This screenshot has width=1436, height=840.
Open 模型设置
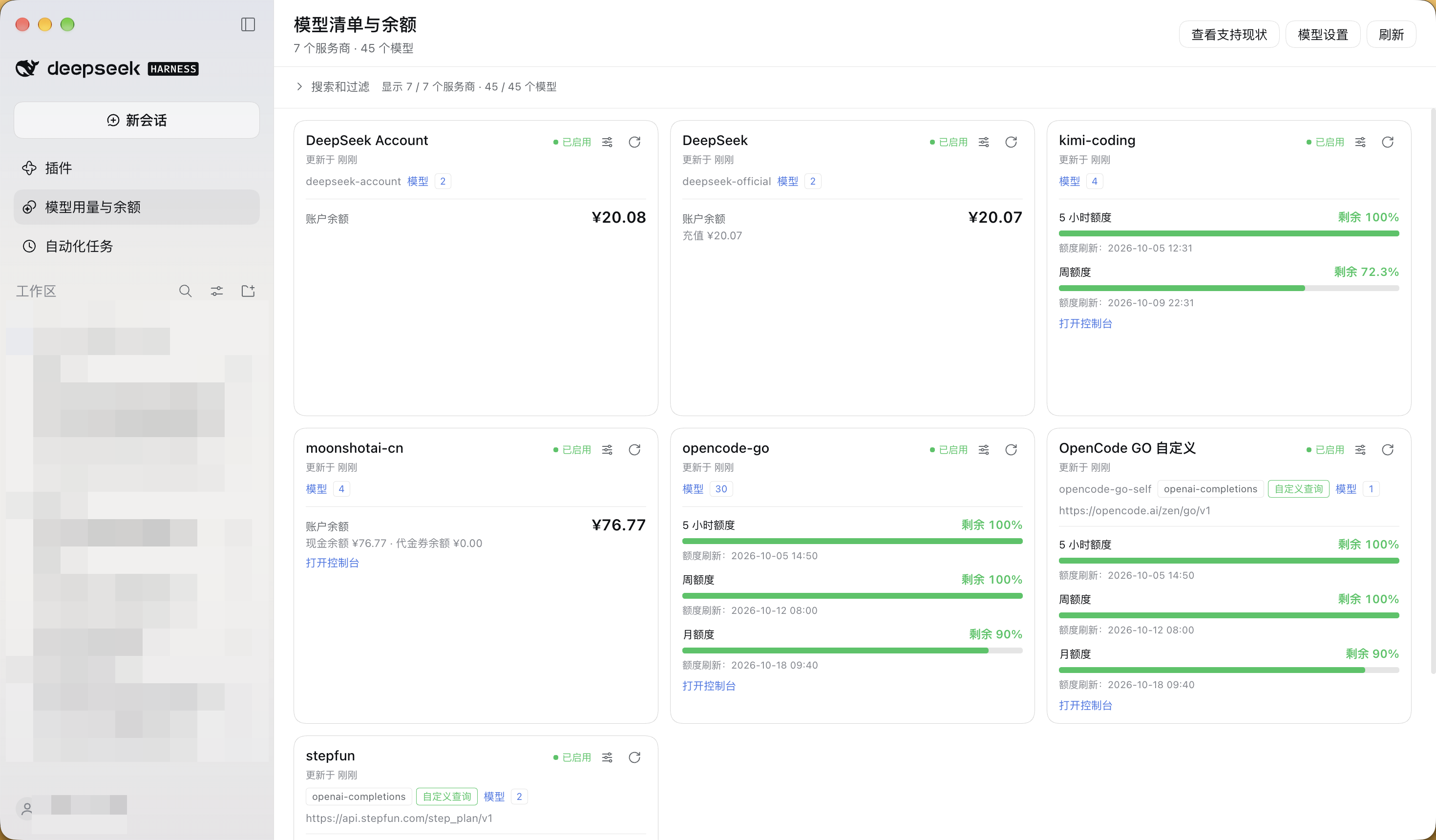coord(1323,35)
